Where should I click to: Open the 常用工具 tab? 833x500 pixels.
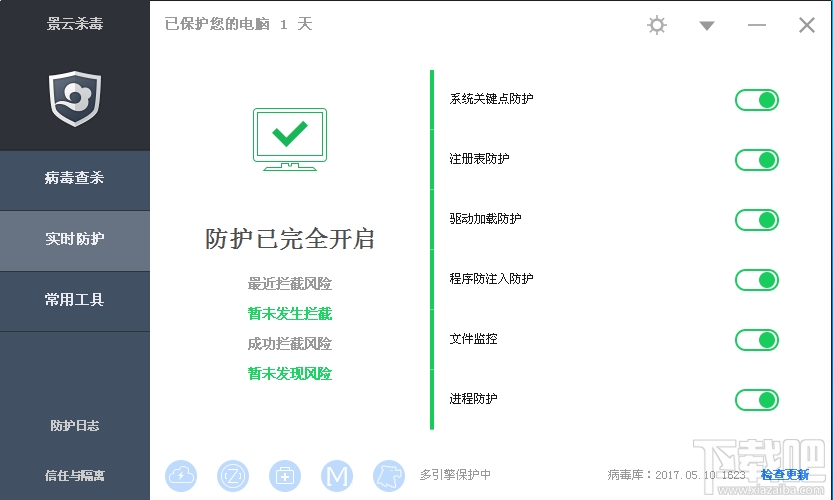74,300
